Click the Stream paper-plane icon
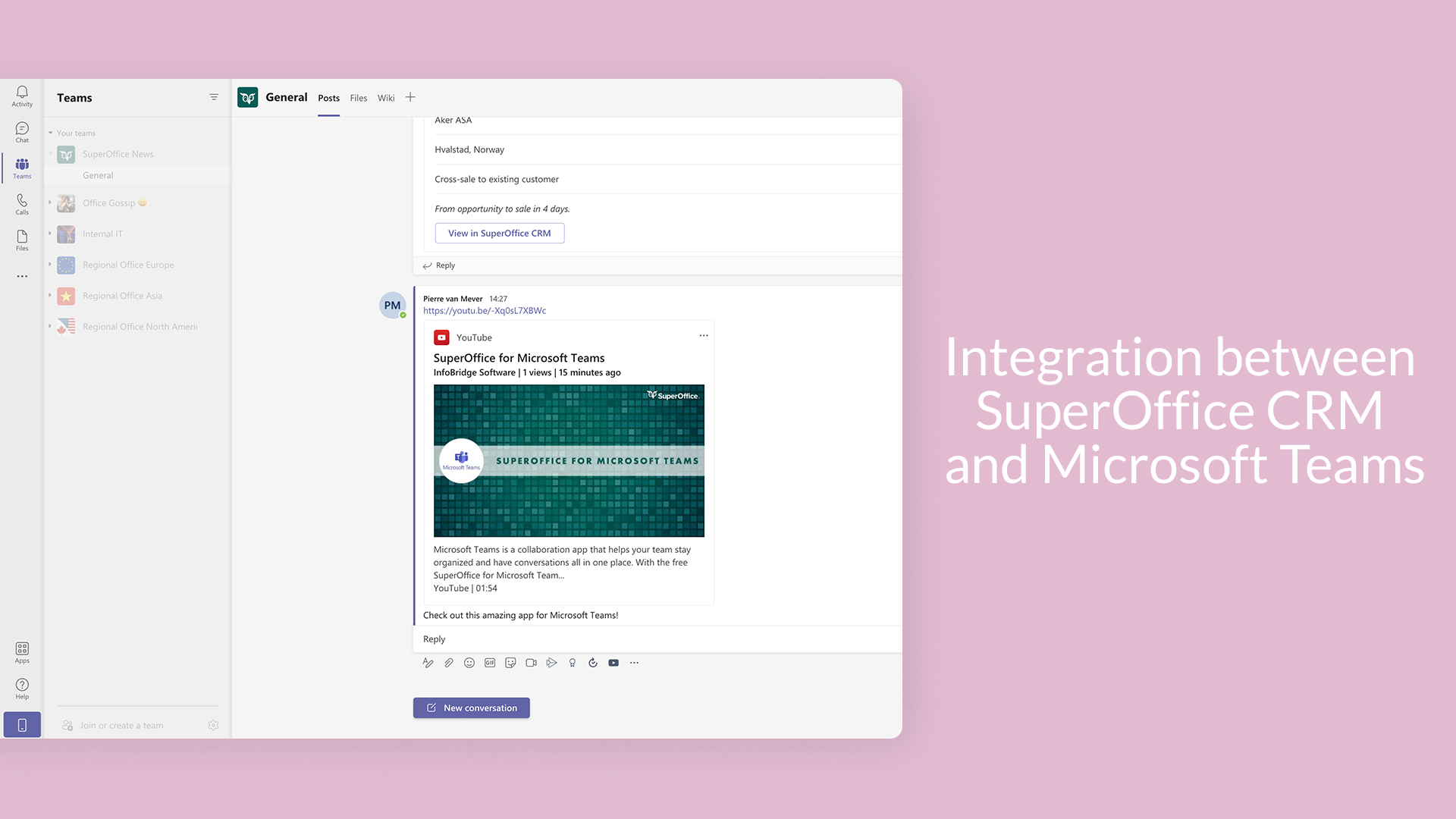Image resolution: width=1456 pixels, height=819 pixels. click(551, 663)
